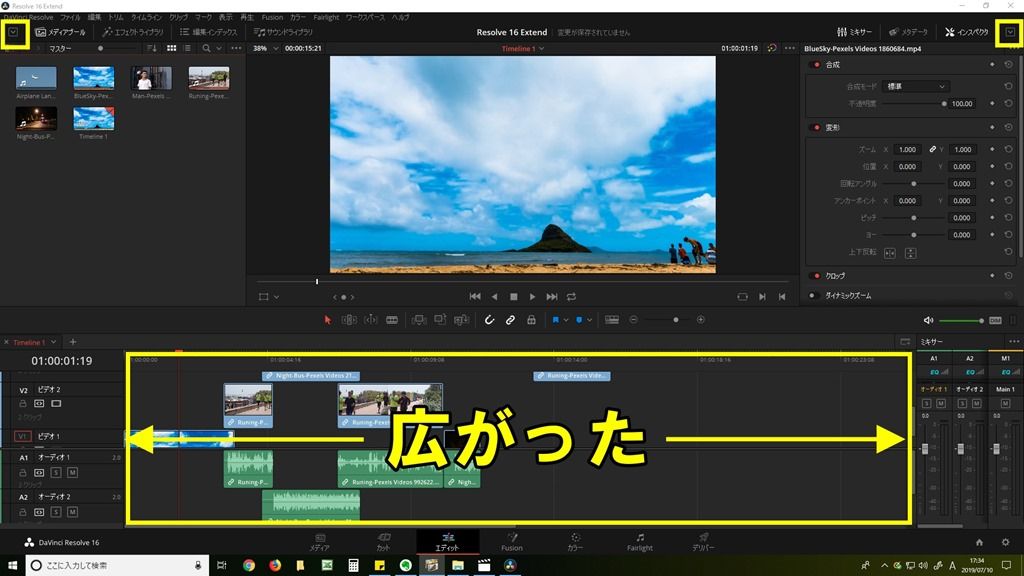This screenshot has height=576, width=1024.
Task: Open the Timeline 1 dropdown above the viewer
Action: pyautogui.click(x=525, y=48)
